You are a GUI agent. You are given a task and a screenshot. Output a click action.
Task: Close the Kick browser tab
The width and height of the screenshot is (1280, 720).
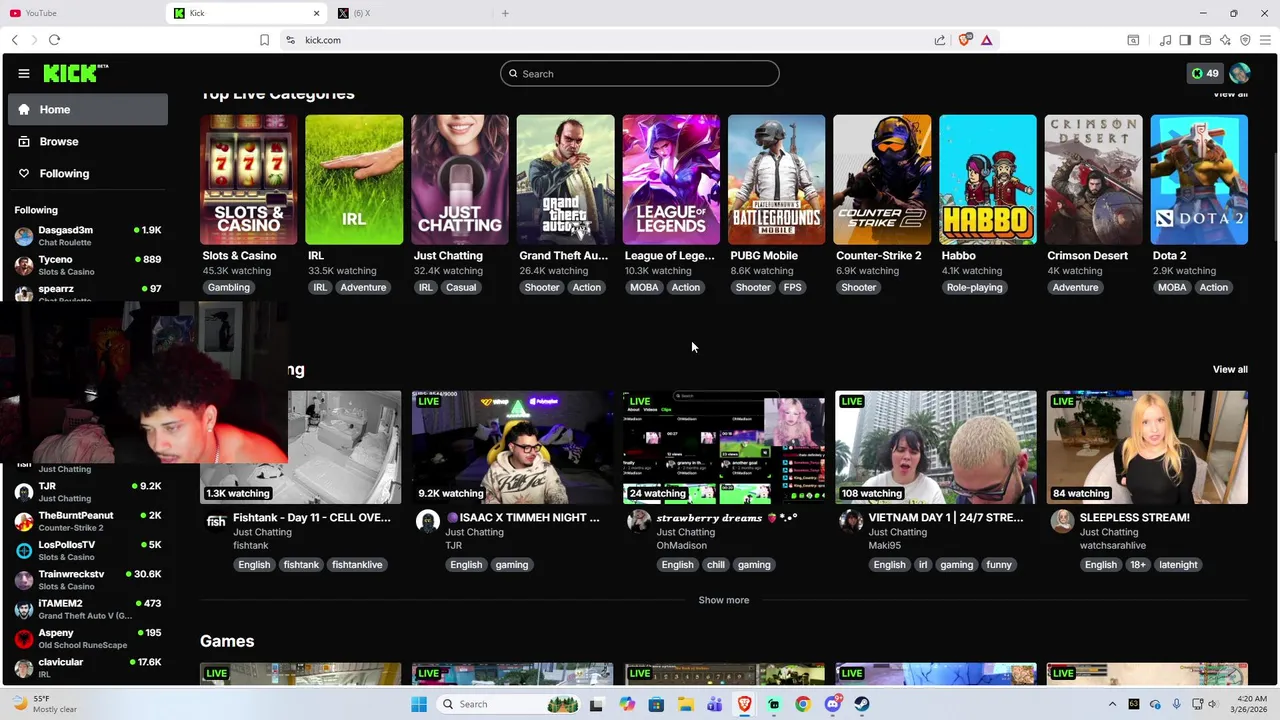tap(318, 13)
